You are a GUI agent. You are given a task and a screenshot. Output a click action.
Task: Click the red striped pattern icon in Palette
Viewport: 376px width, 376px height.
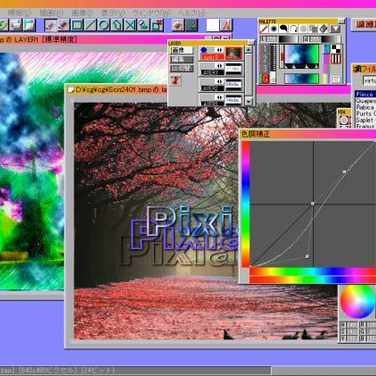[336, 59]
